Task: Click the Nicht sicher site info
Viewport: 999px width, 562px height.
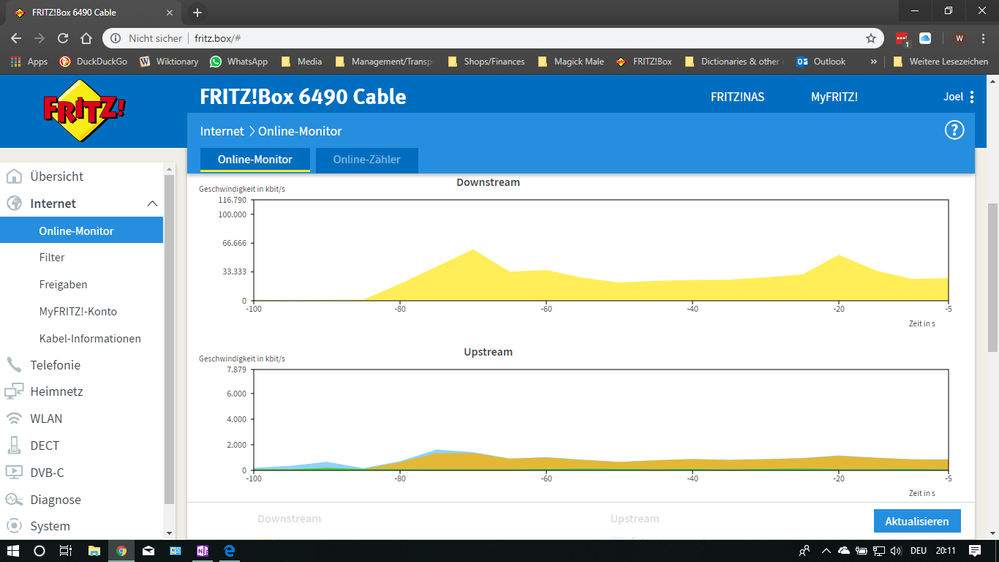Action: (147, 38)
